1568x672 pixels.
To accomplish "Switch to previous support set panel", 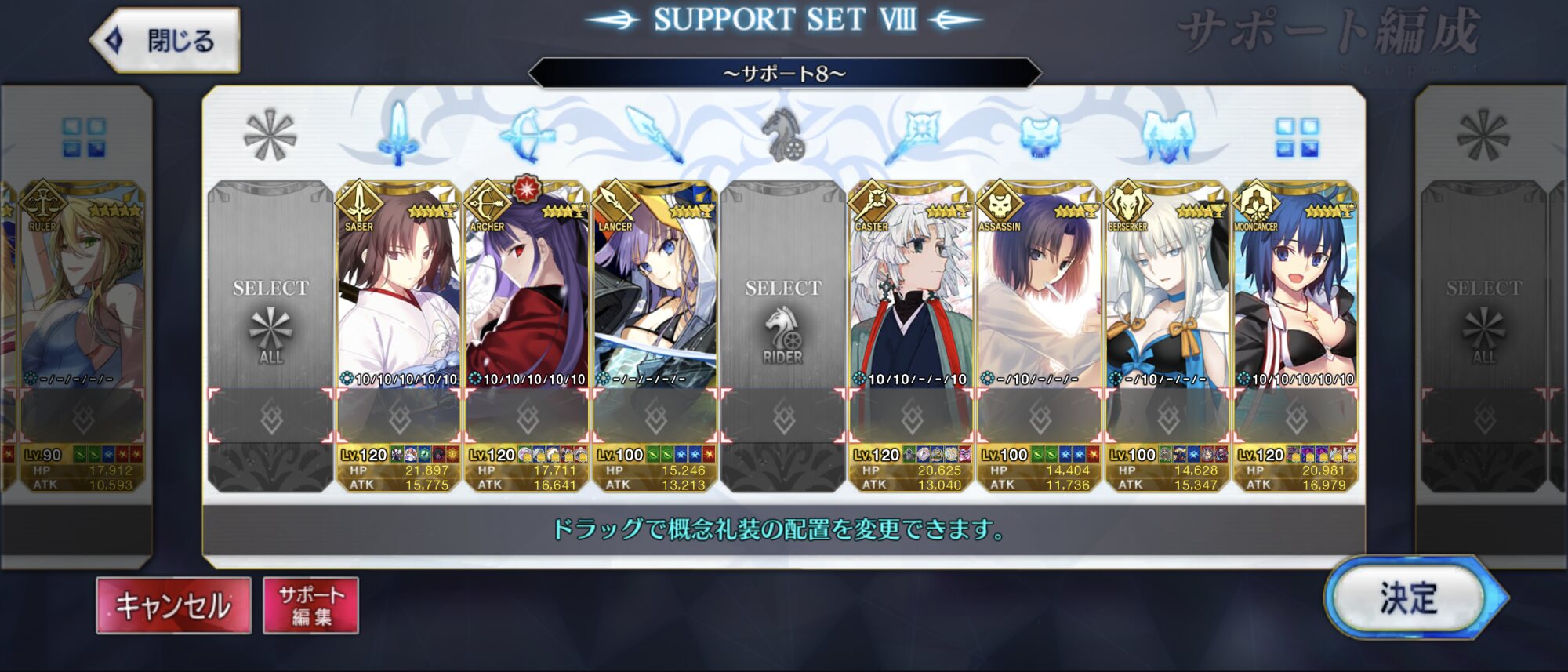I will tap(77, 327).
